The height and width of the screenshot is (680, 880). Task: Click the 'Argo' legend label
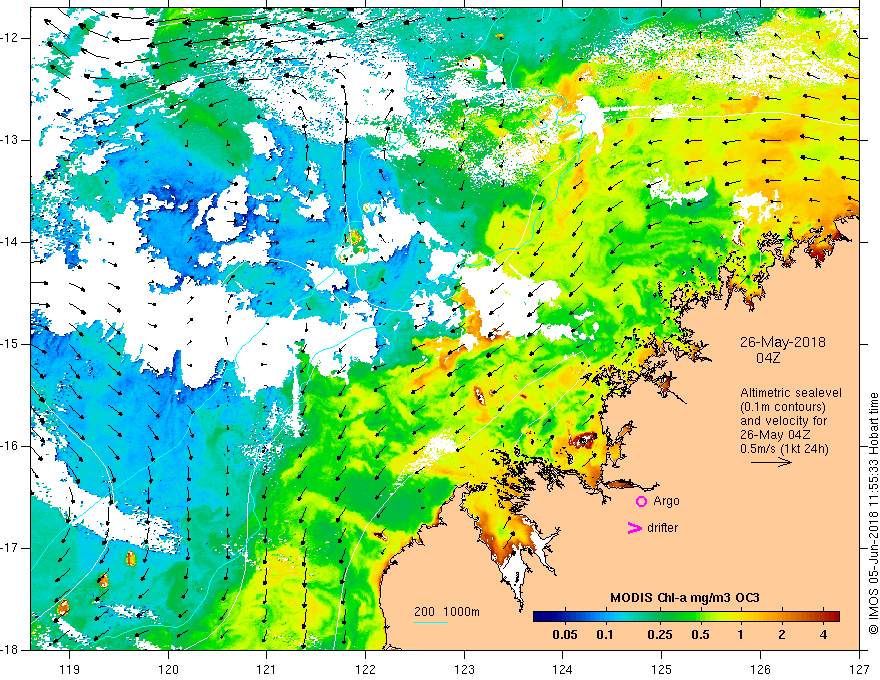click(666, 501)
